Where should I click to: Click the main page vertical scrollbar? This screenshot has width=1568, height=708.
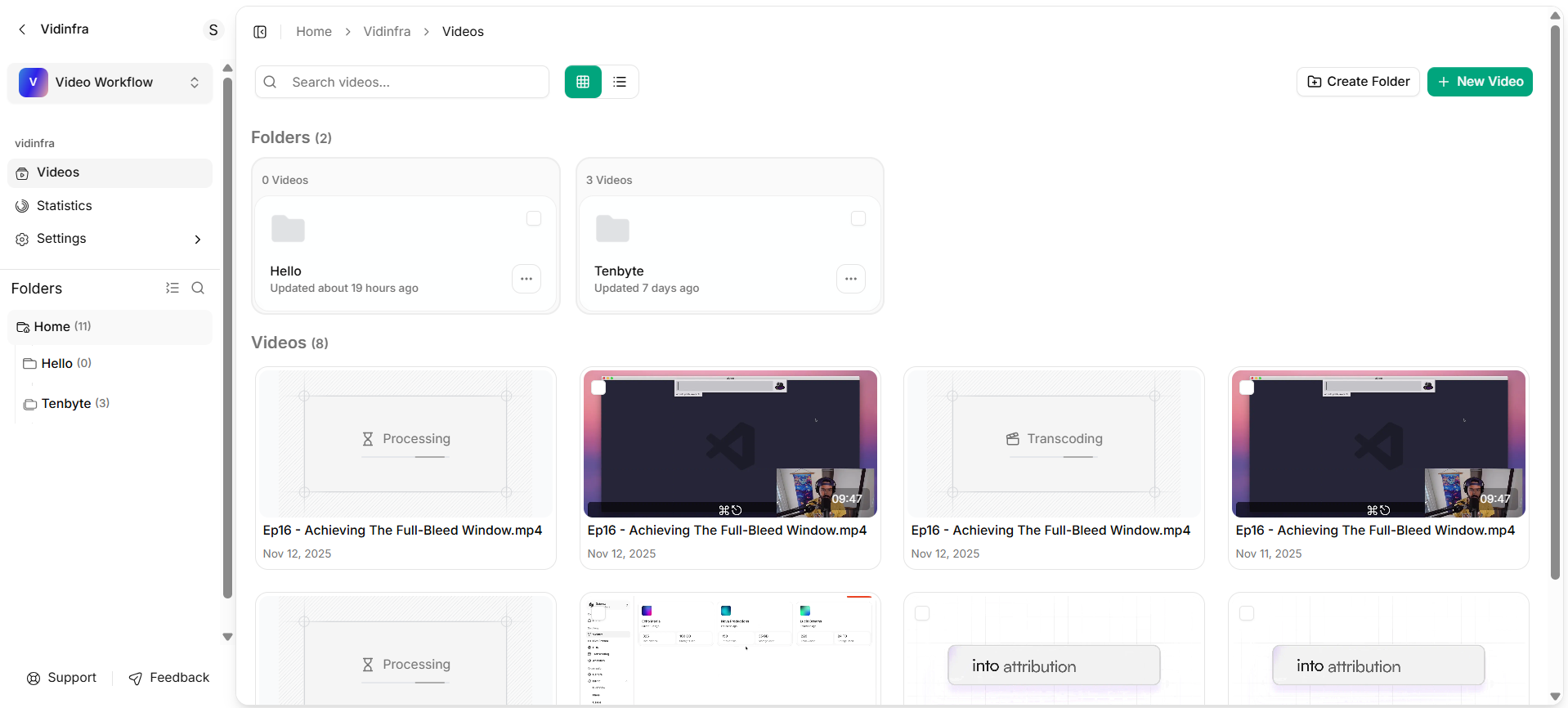click(x=1555, y=302)
